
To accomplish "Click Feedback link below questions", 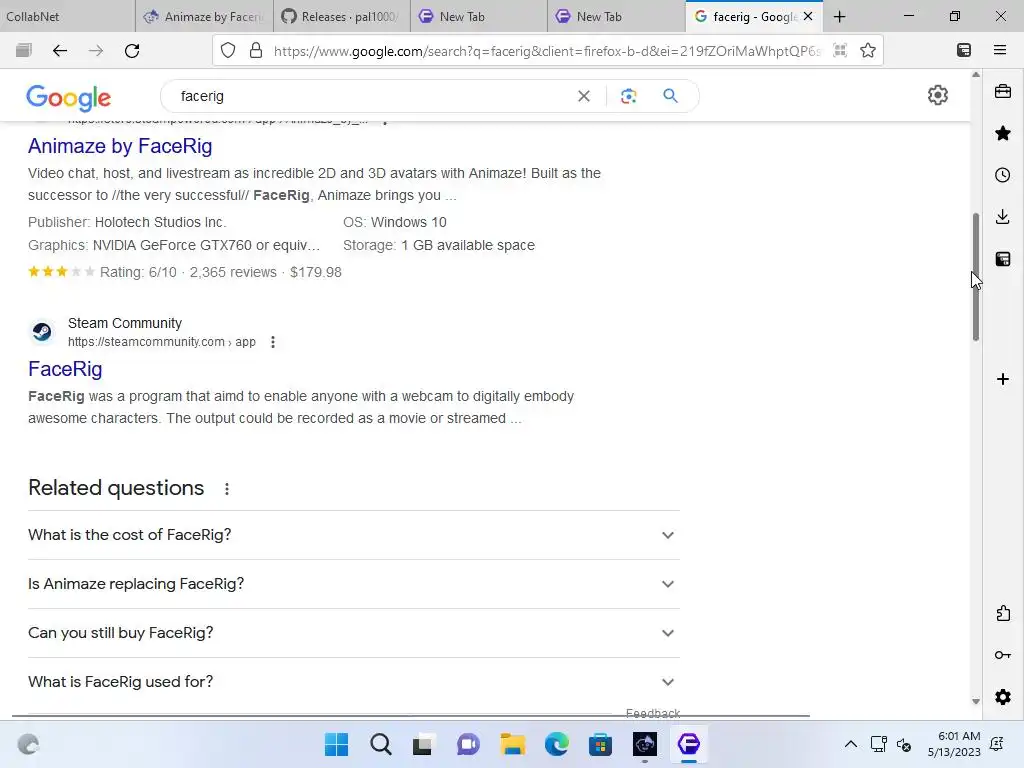I will (653, 713).
